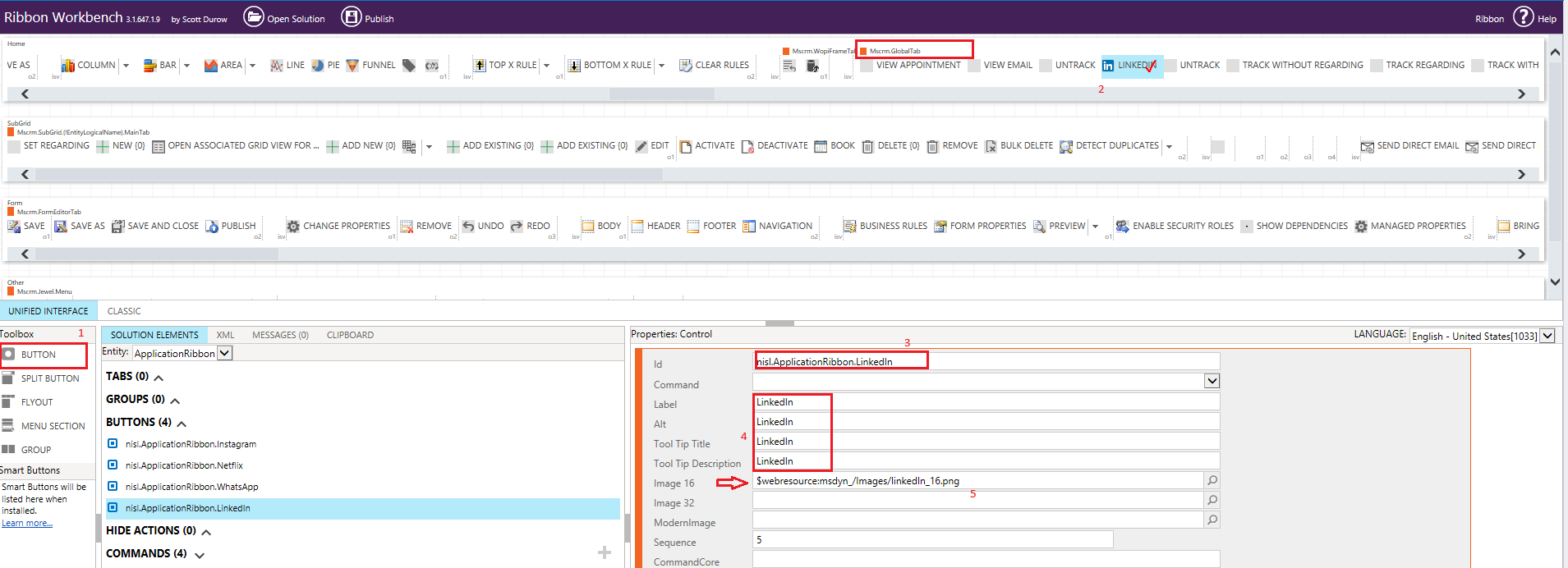Click the Pie chart icon
Screen dimensions: 1568x568
pyautogui.click(x=318, y=66)
